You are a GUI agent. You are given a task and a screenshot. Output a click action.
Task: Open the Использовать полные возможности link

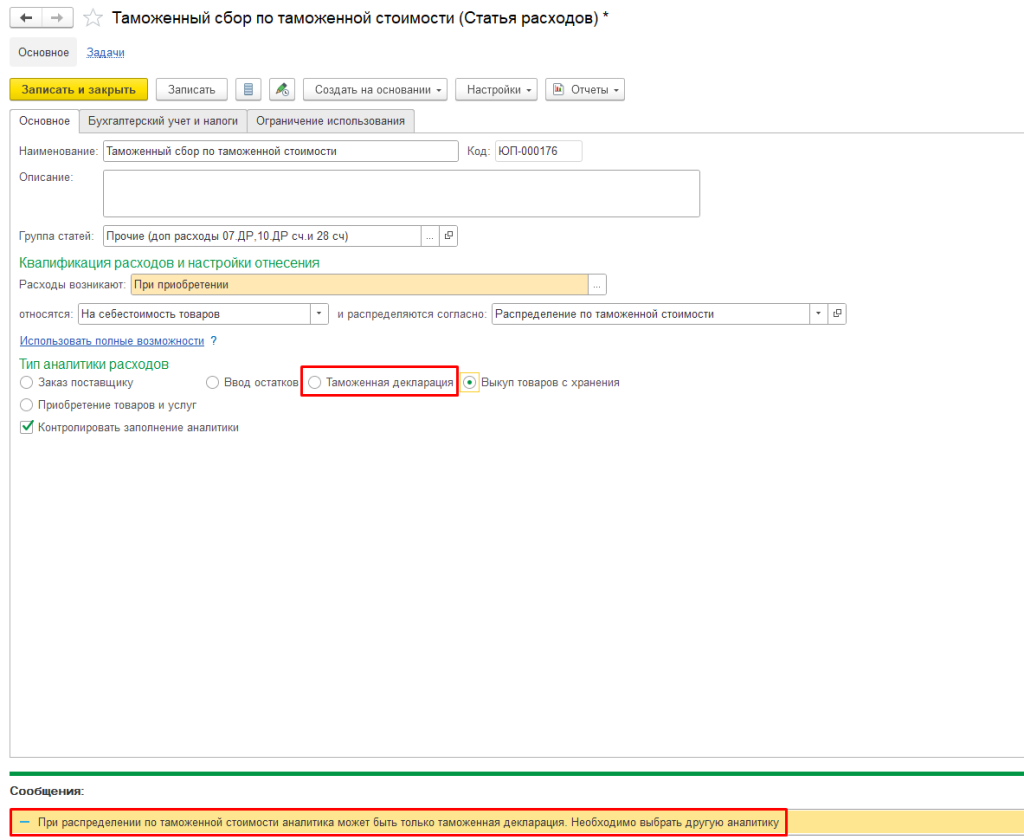(x=111, y=341)
